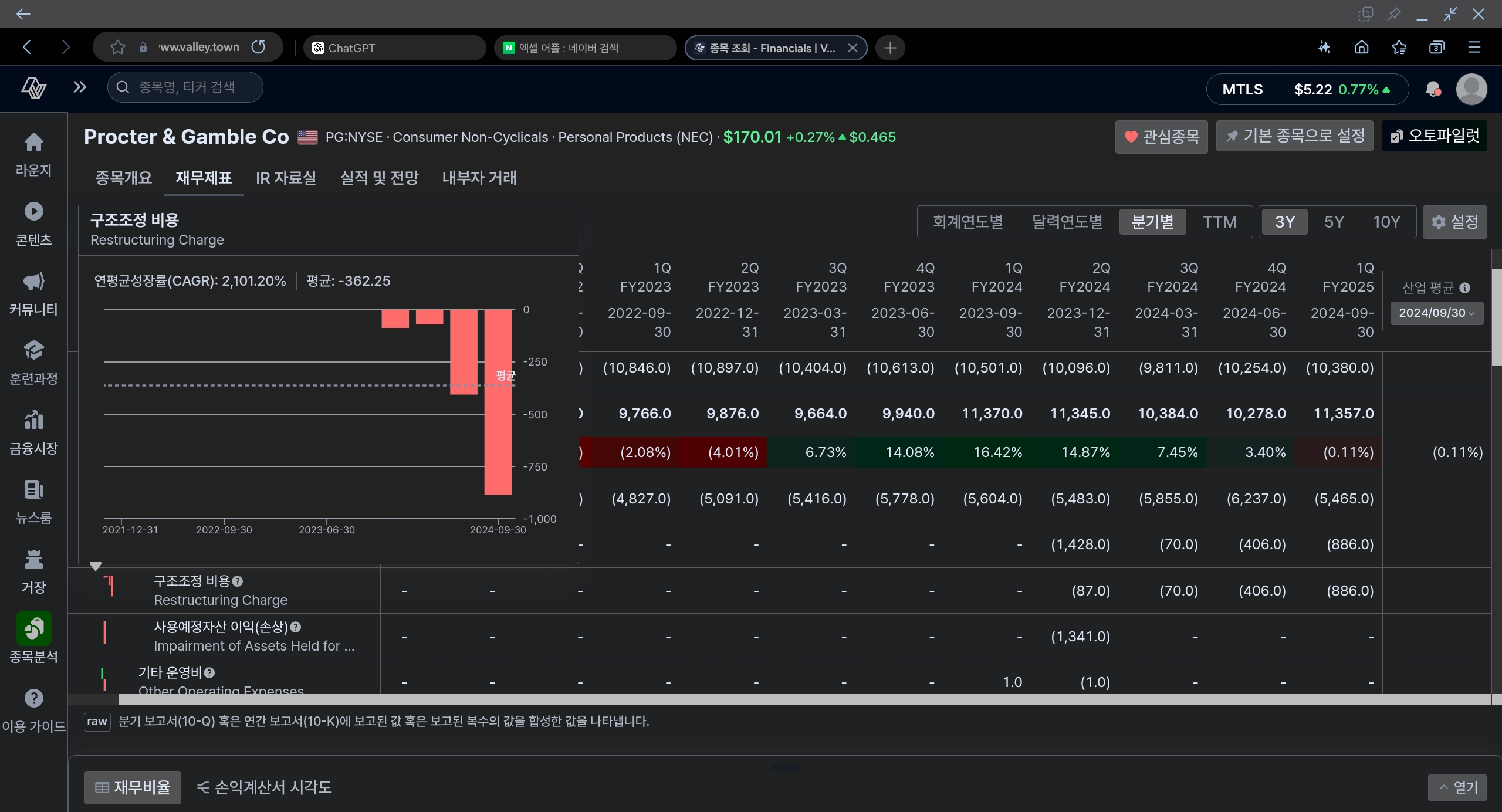This screenshot has width=1502, height=812.
Task: Click the 사용예정자산 이익(손상) row sparkline
Action: (104, 632)
